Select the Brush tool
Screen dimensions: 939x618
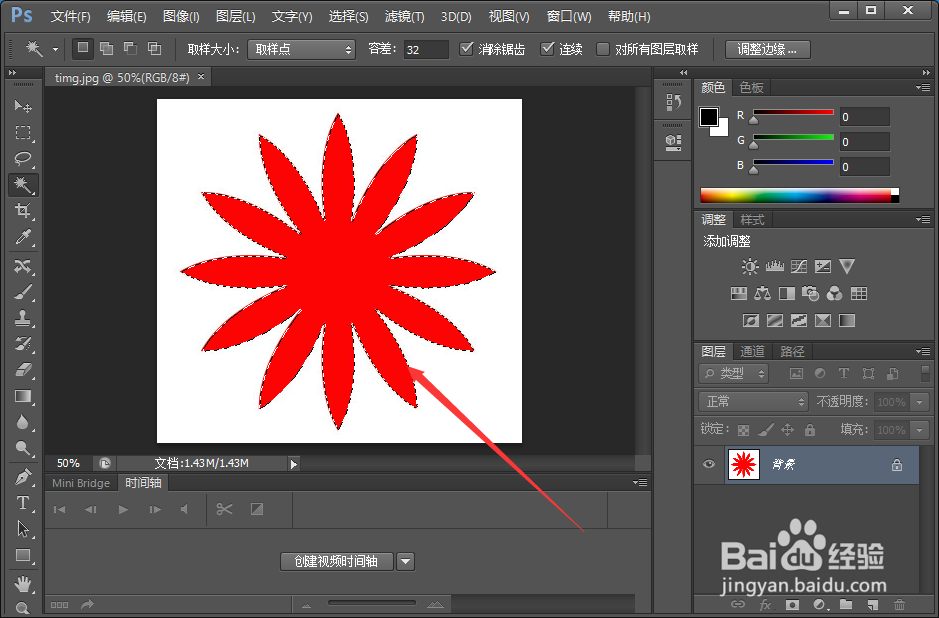tap(23, 292)
